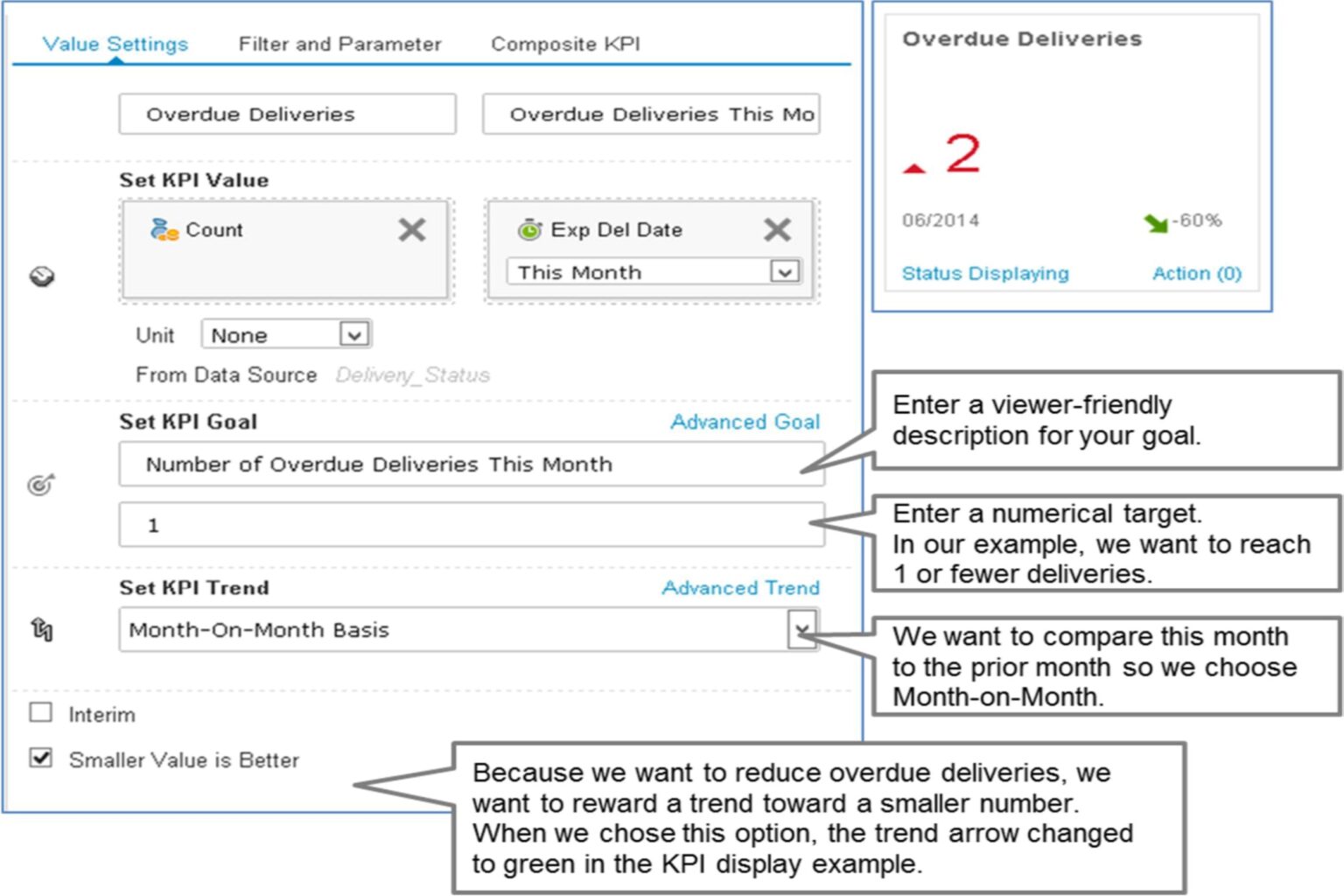Open the Filter and Parameter tab
1344x896 pixels.
[x=339, y=44]
